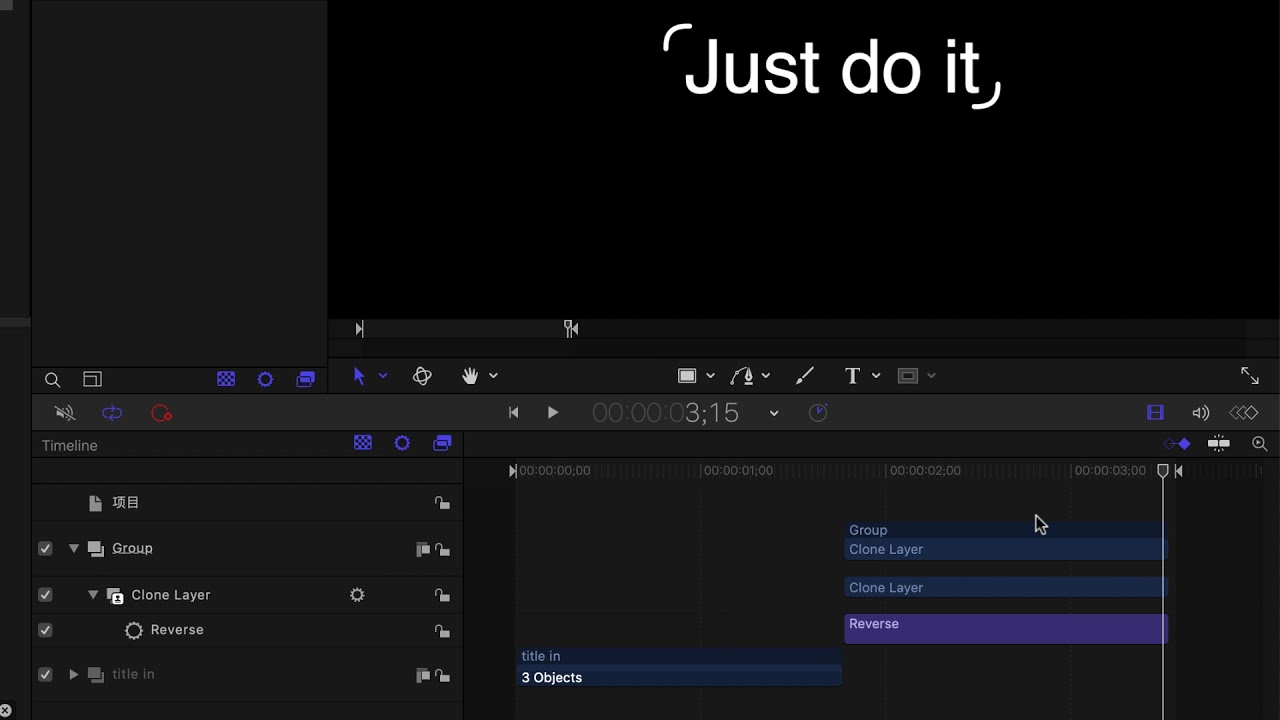1280x720 pixels.
Task: Toggle lock on Clone Layer row
Action: pyautogui.click(x=442, y=595)
